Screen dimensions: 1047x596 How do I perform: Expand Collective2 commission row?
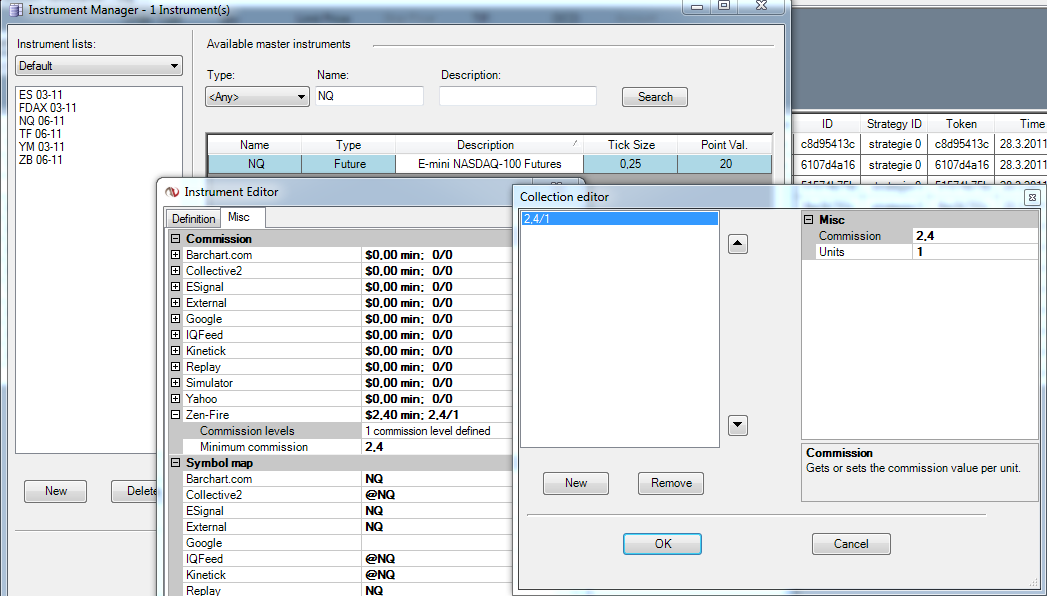[x=175, y=271]
